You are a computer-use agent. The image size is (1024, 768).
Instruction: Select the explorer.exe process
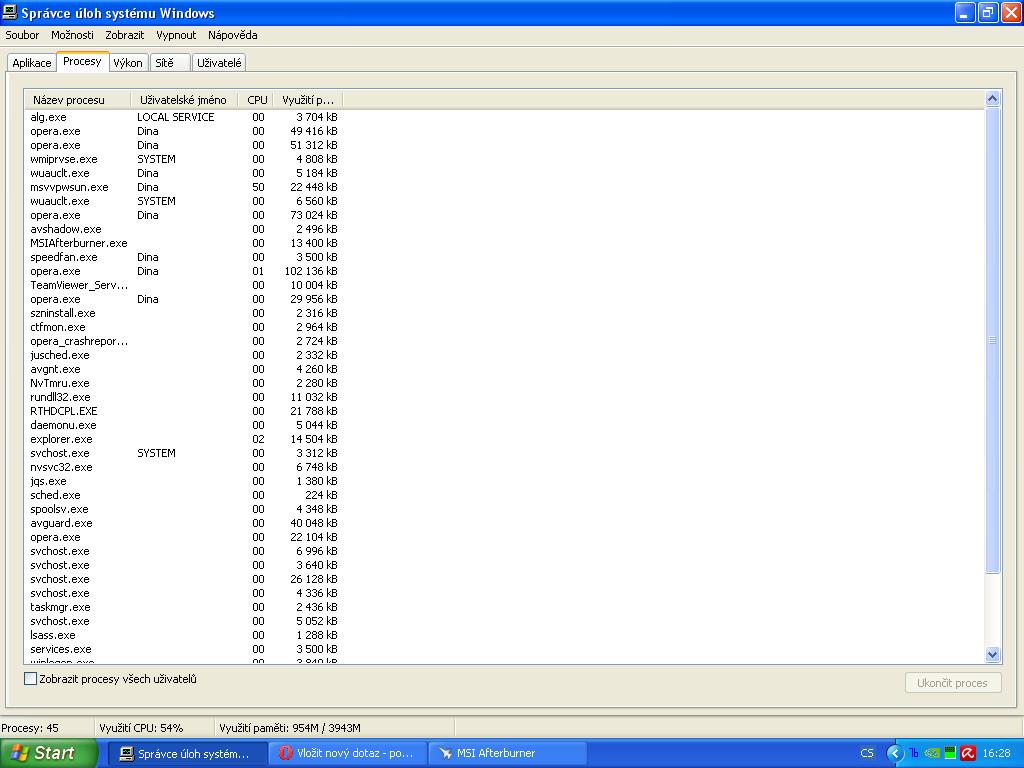184,440
